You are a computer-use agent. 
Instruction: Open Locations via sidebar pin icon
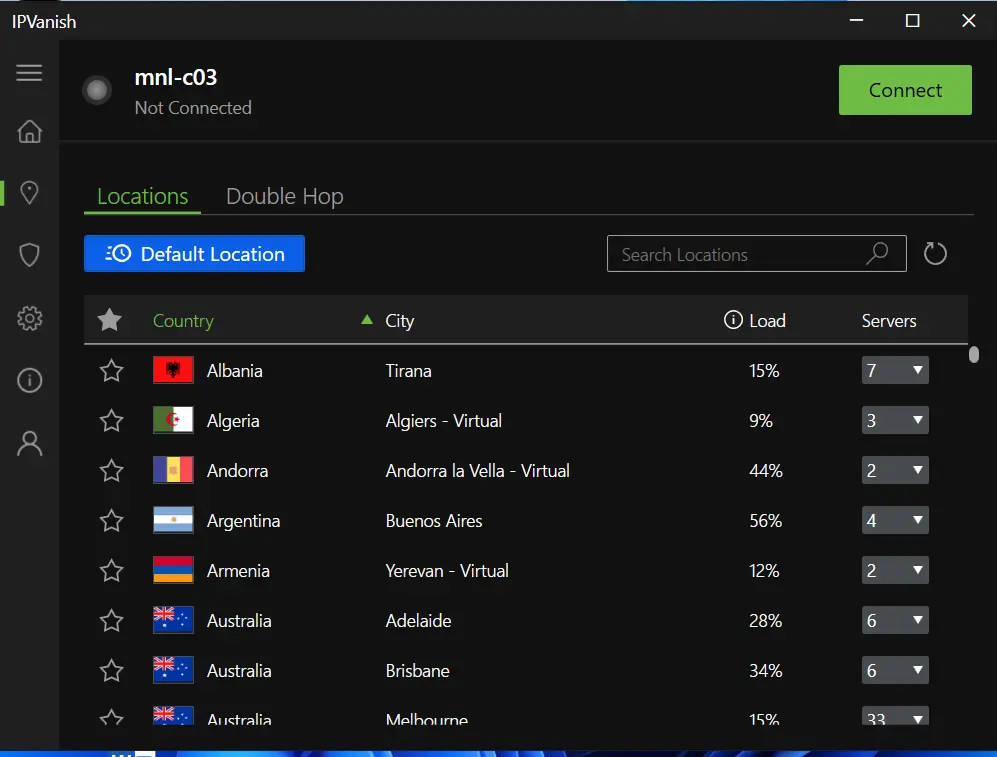pos(29,193)
